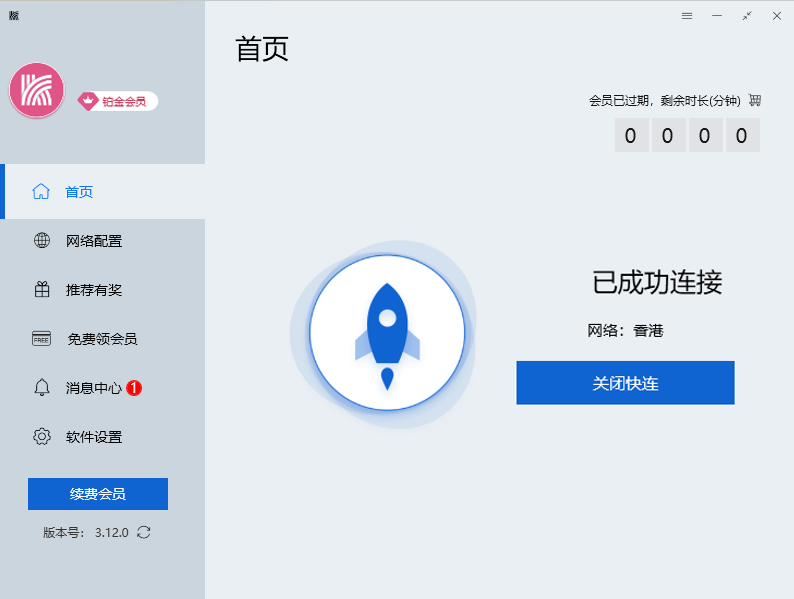Viewport: 794px width, 599px height.
Task: Minimize the application window
Action: pos(716,16)
